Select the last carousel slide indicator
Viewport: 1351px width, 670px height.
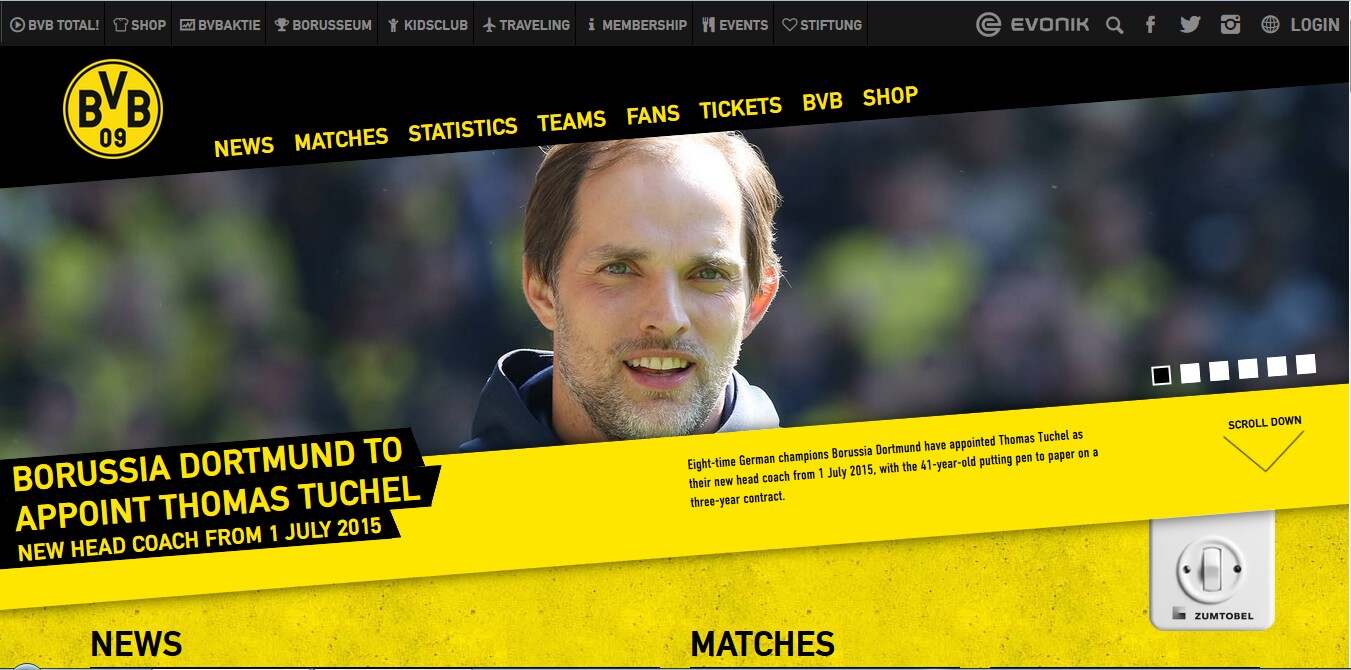pyautogui.click(x=1306, y=364)
